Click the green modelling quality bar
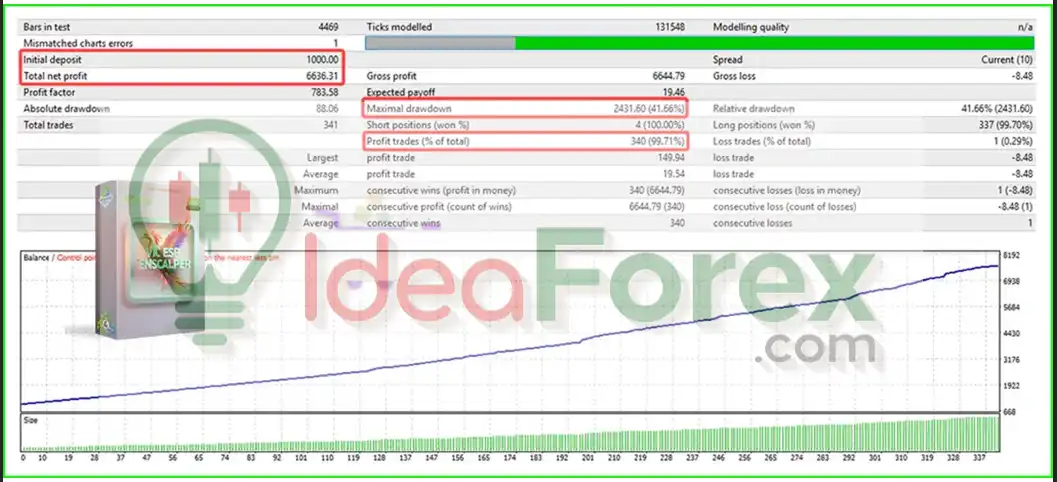1057x482 pixels. pyautogui.click(x=774, y=43)
